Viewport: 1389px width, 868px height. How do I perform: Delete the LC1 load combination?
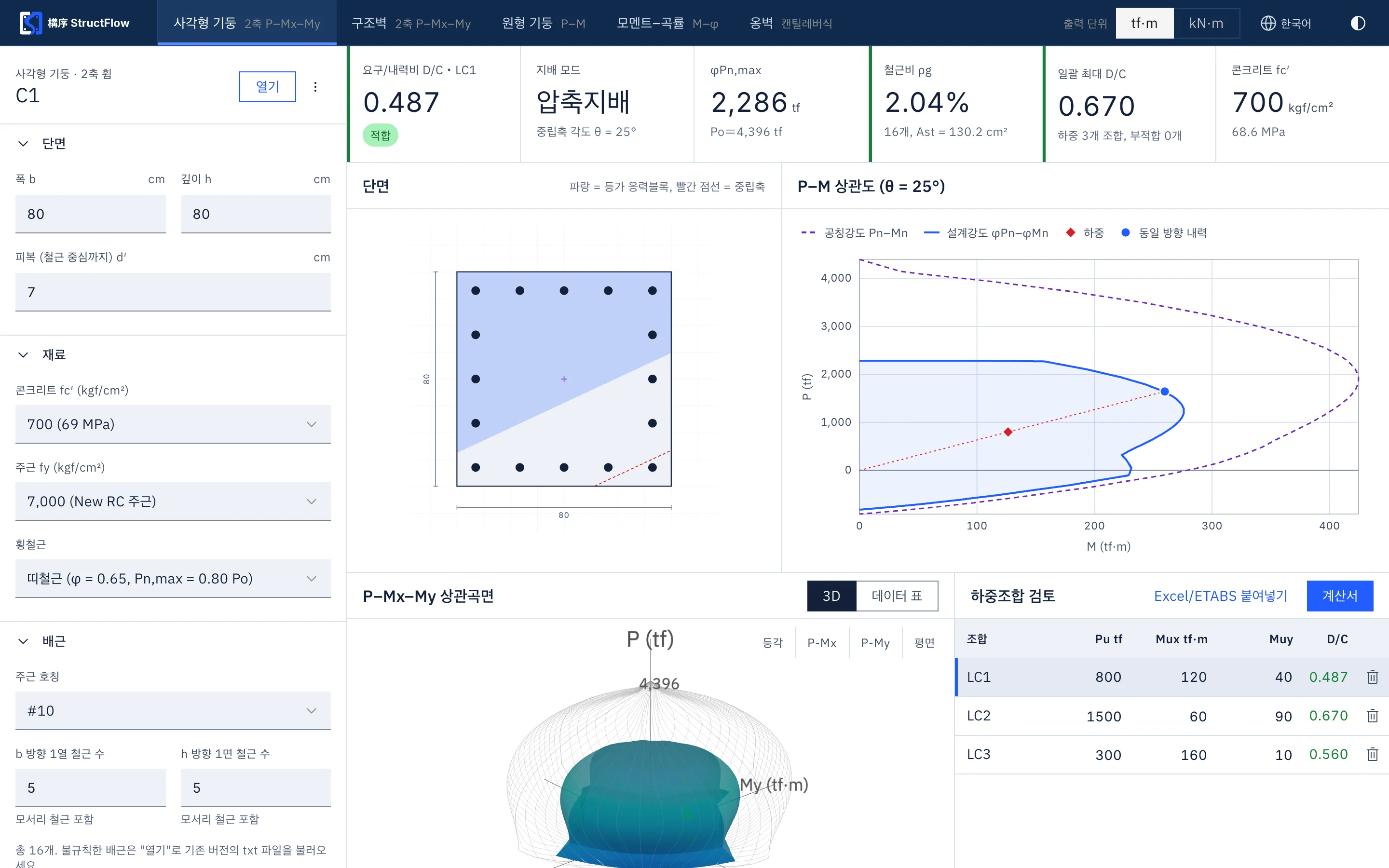point(1372,677)
